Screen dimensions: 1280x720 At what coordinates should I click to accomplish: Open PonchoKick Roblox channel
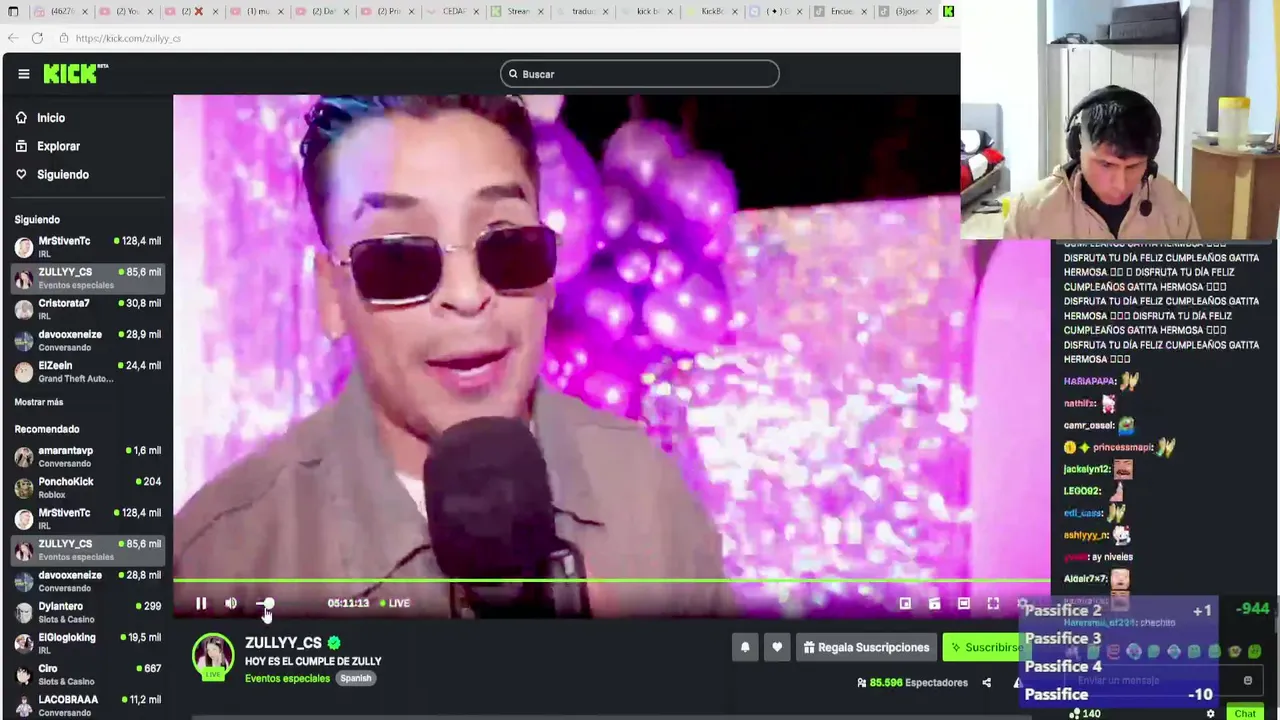coord(87,488)
